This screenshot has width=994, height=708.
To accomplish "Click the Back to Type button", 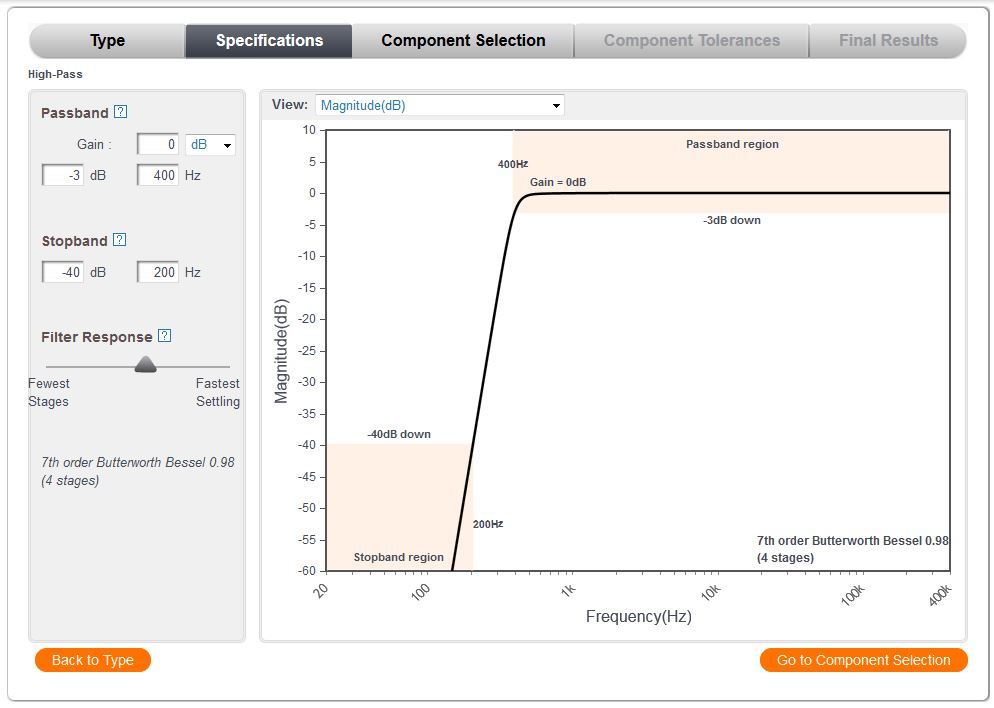I will pyautogui.click(x=93, y=660).
